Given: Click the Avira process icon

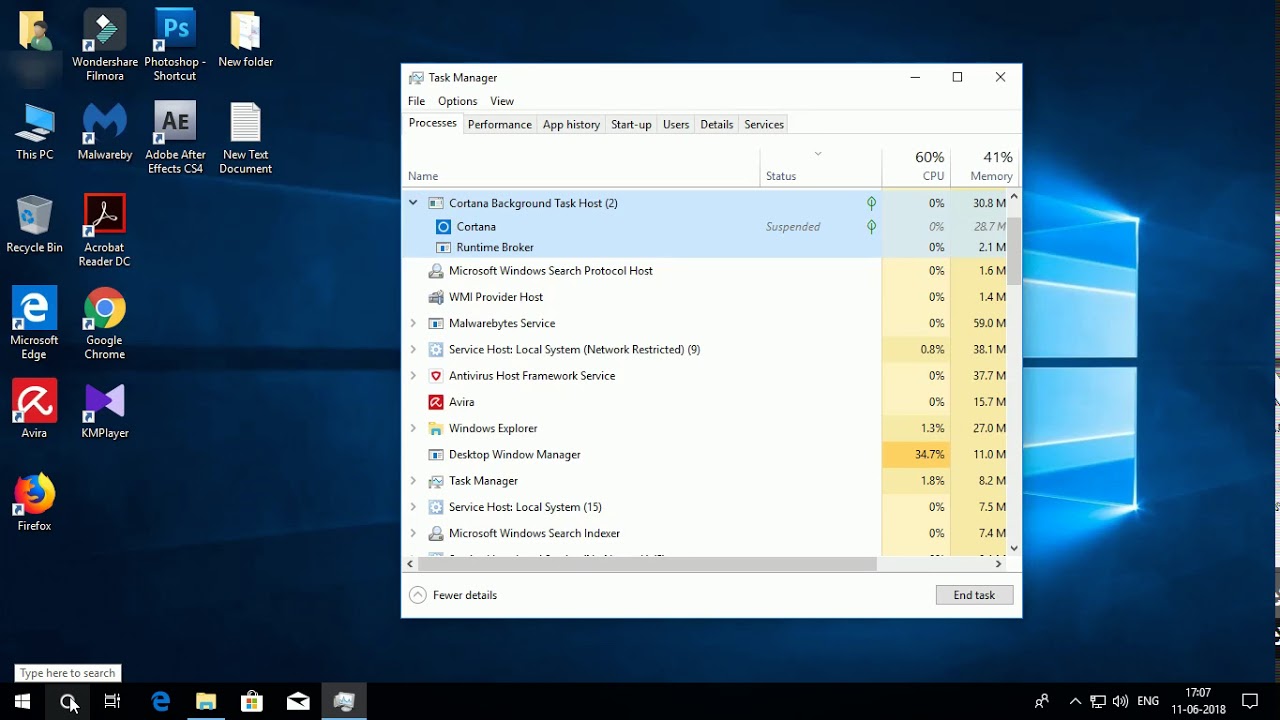Looking at the screenshot, I should [438, 401].
